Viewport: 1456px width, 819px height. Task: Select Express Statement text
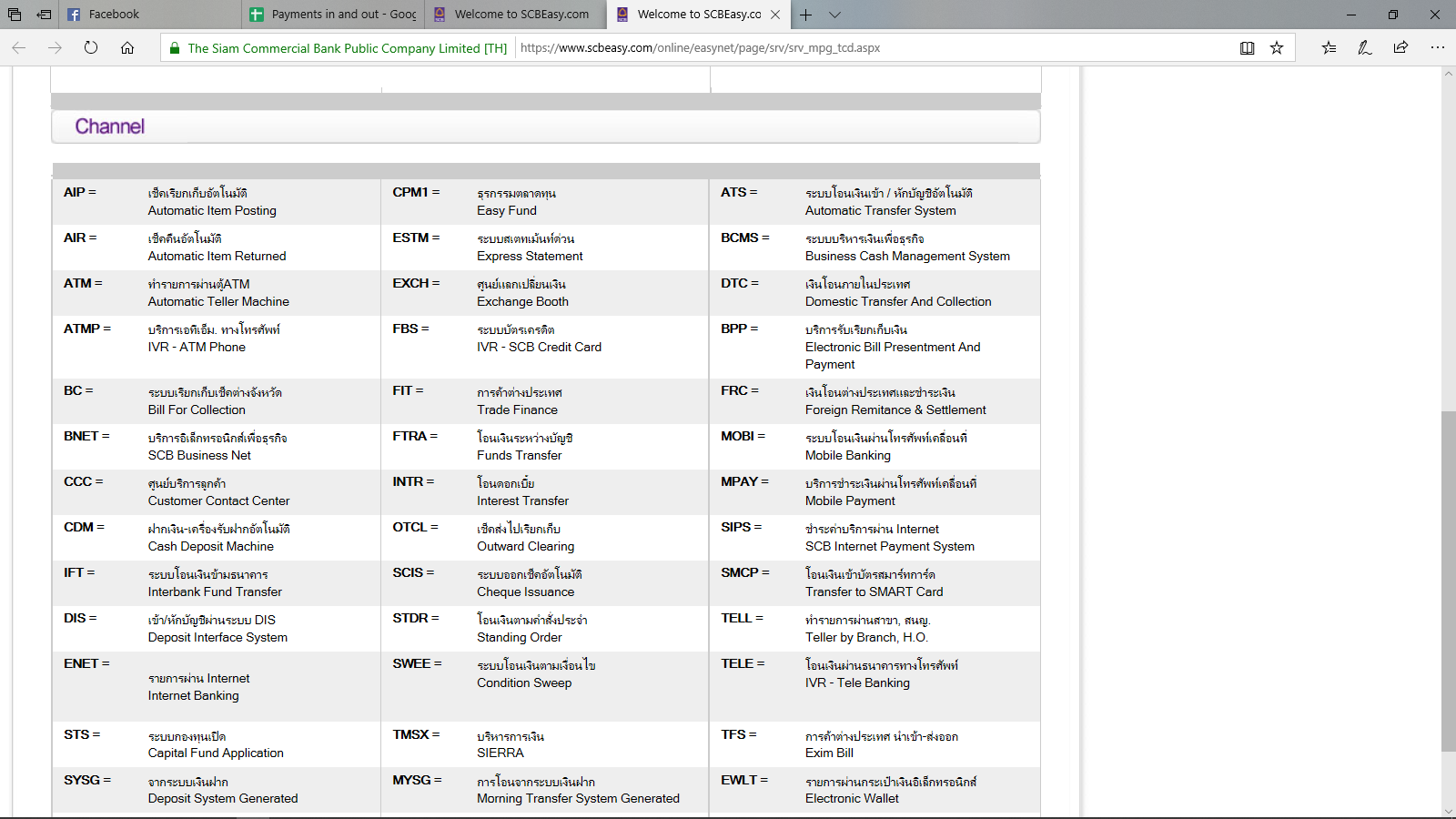(530, 256)
